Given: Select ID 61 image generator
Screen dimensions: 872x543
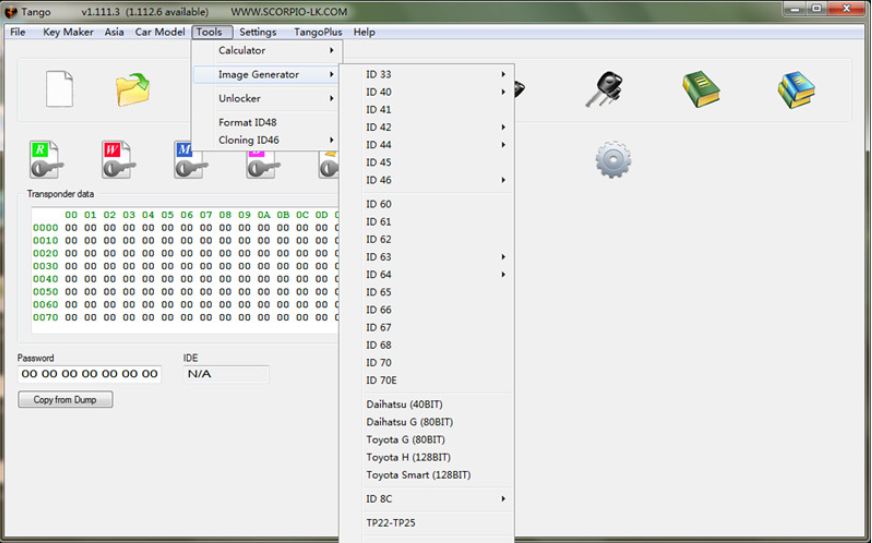Looking at the screenshot, I should tap(427, 222).
